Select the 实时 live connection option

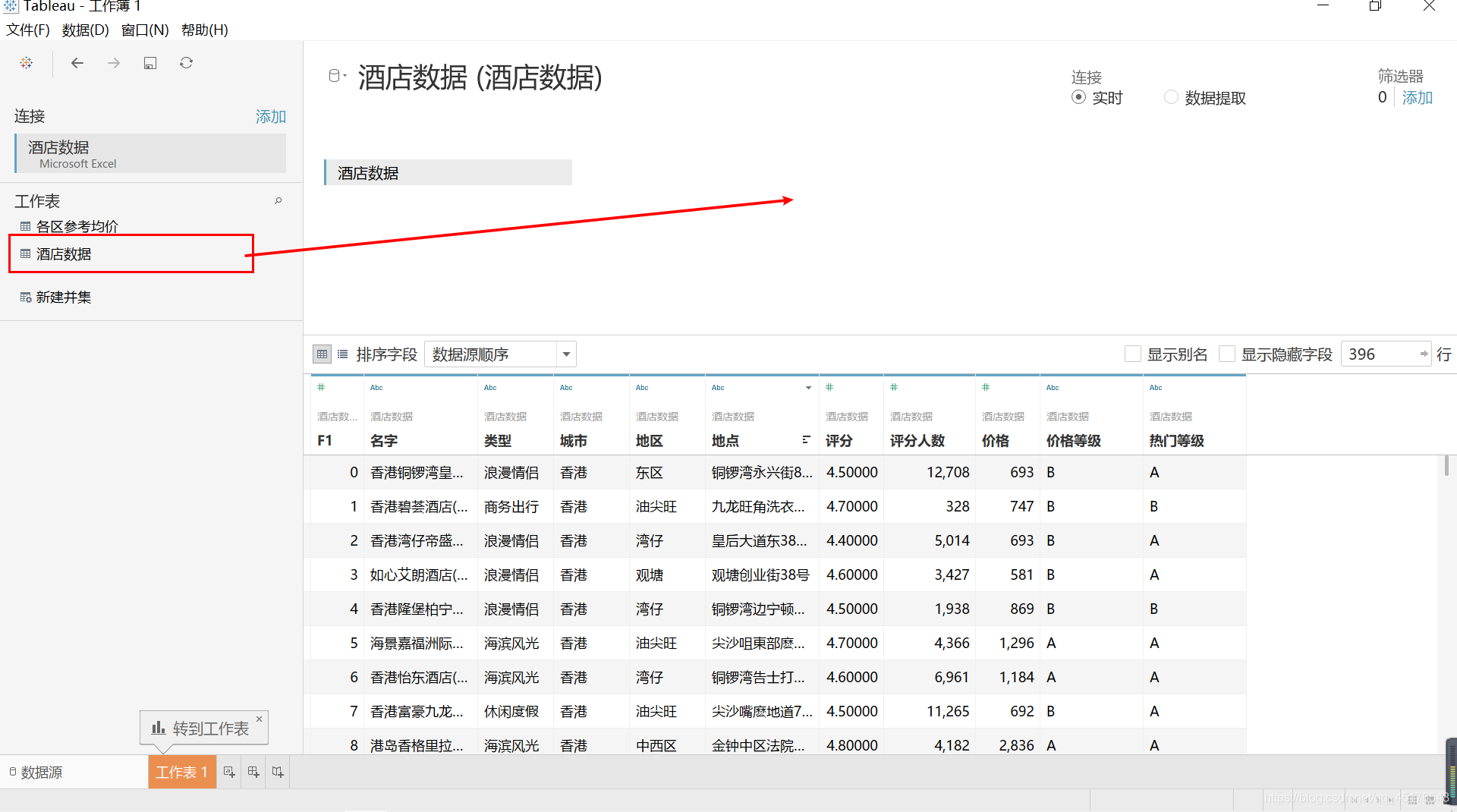tap(1078, 97)
